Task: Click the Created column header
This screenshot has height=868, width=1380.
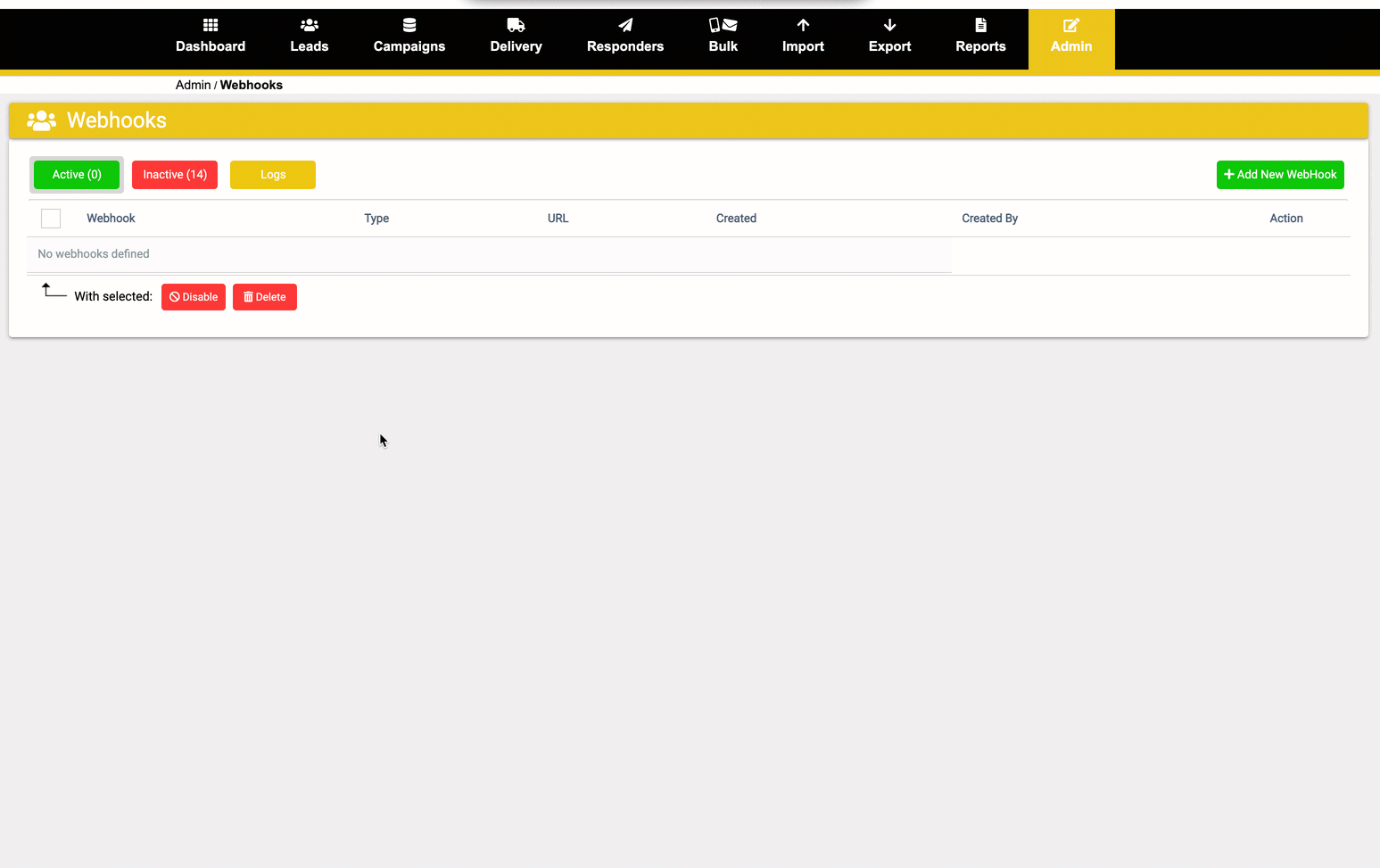Action: [736, 219]
